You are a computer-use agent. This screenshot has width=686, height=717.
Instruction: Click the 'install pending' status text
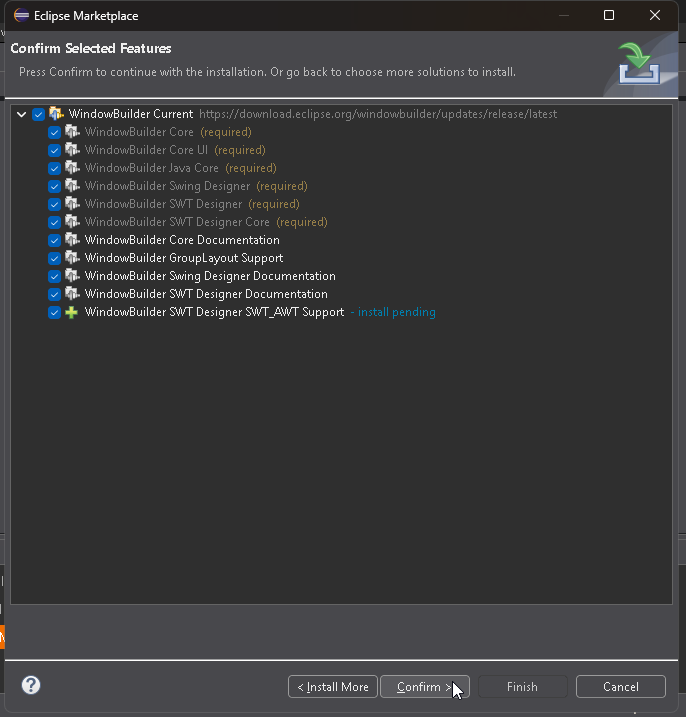point(397,312)
